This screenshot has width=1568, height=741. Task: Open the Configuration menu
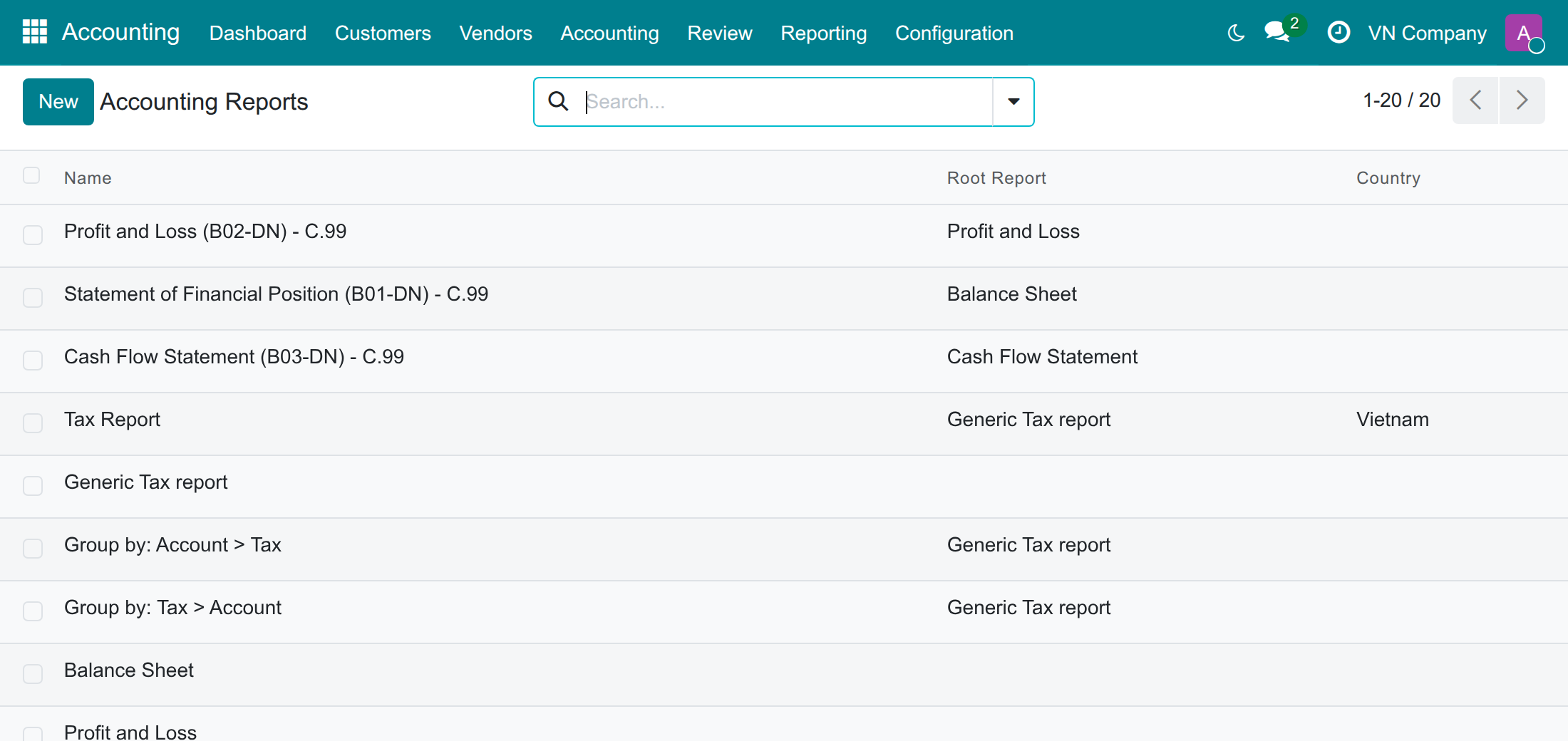954,33
